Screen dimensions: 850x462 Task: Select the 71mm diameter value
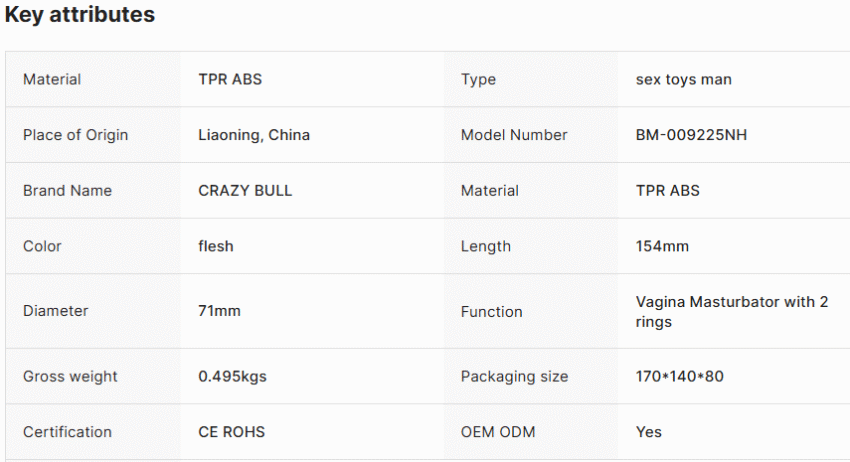click(x=220, y=311)
